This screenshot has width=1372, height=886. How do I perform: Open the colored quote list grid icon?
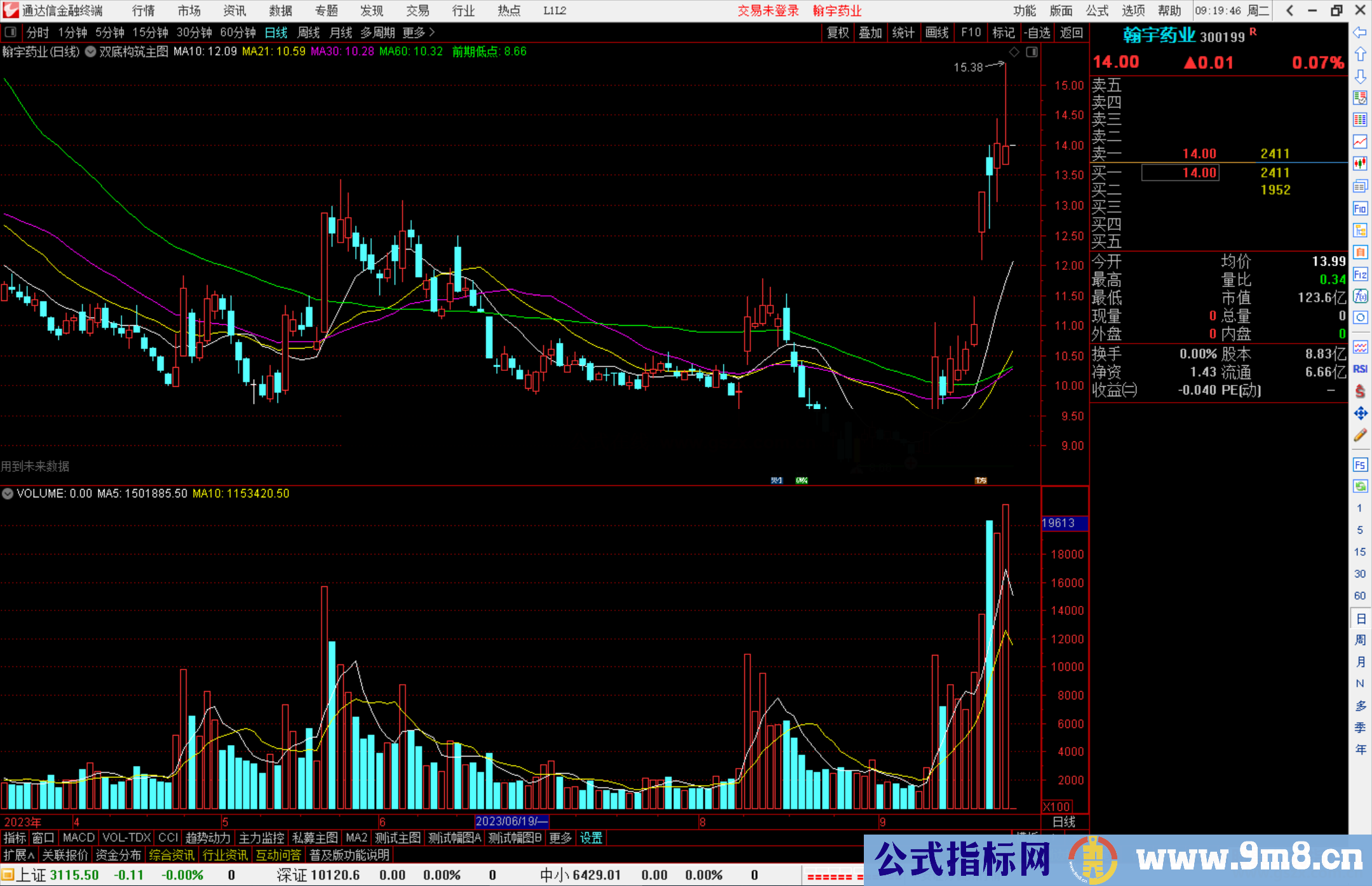[x=1360, y=120]
